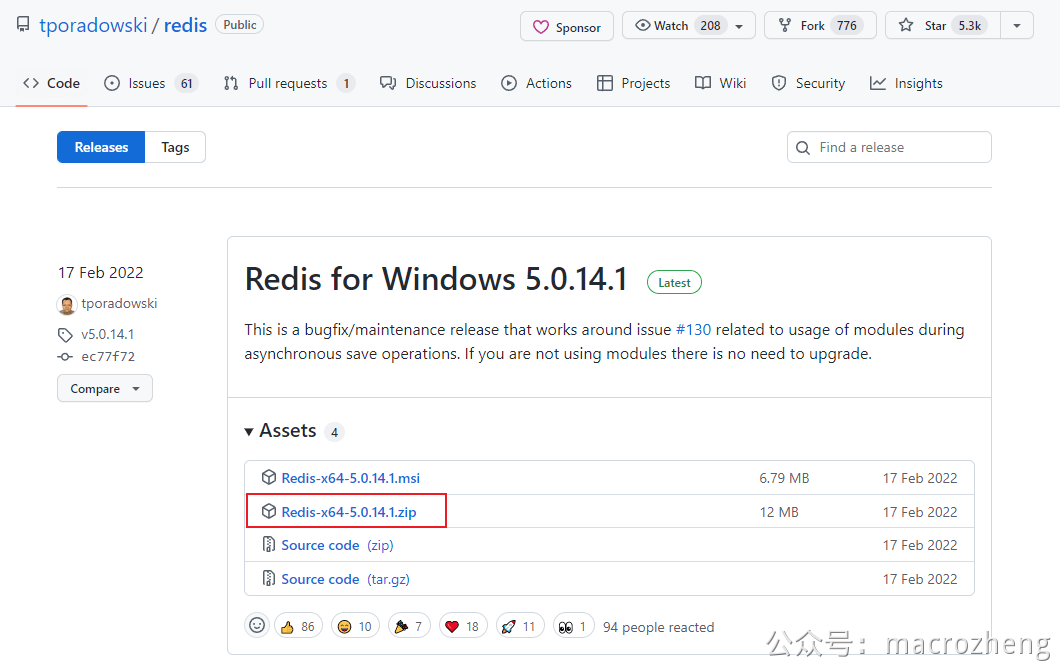Sponsor this repository
Viewport: 1060px width, 670px height.
[x=567, y=27]
